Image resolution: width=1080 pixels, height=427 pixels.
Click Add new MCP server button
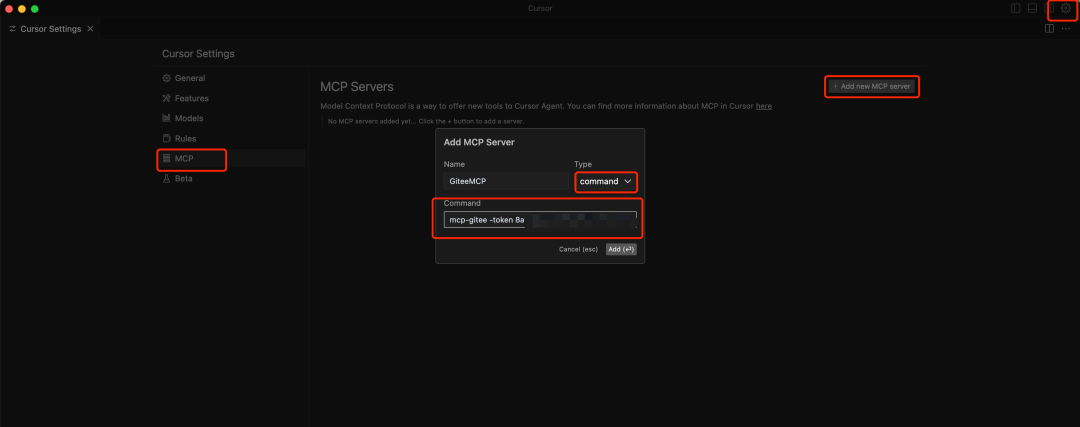click(871, 86)
